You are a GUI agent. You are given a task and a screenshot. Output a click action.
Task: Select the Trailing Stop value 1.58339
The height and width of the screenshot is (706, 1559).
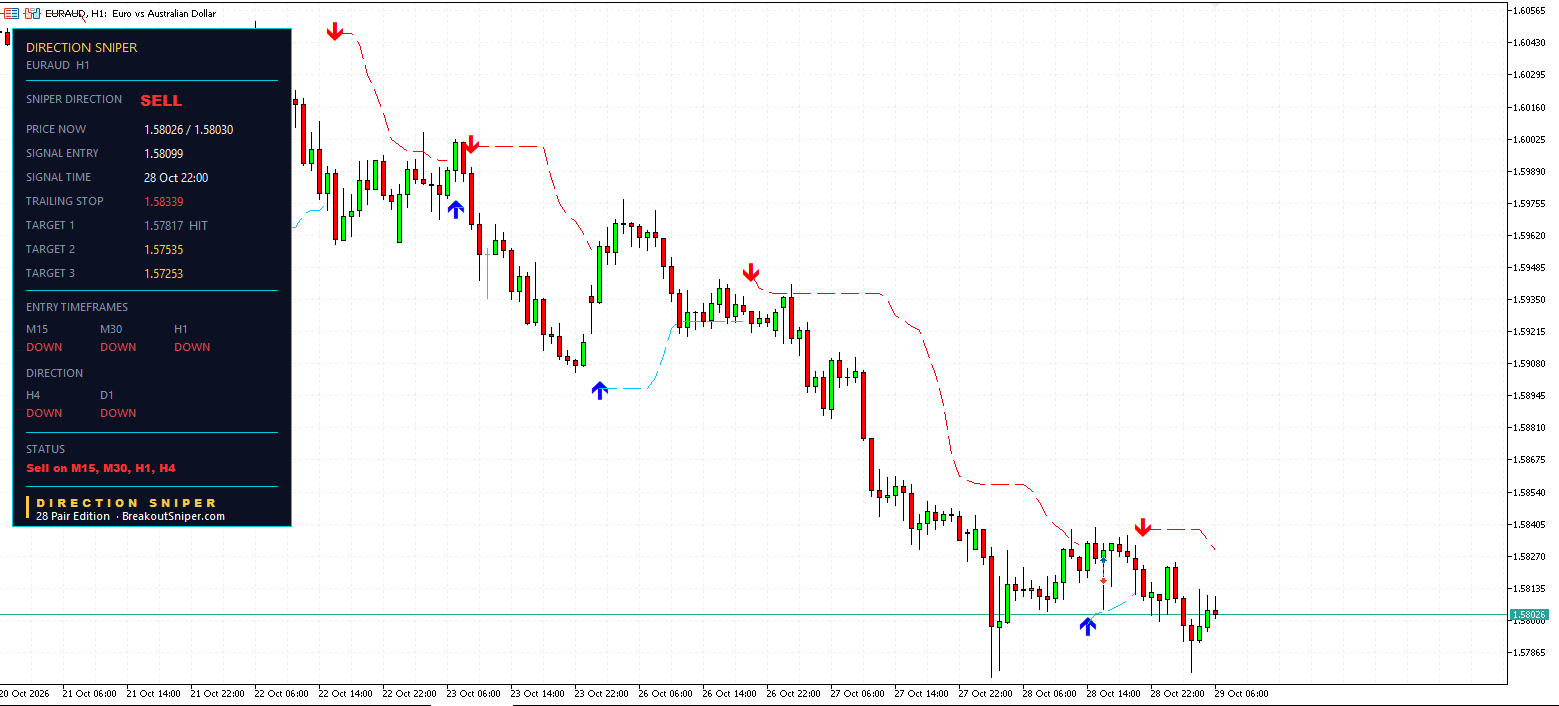point(164,201)
